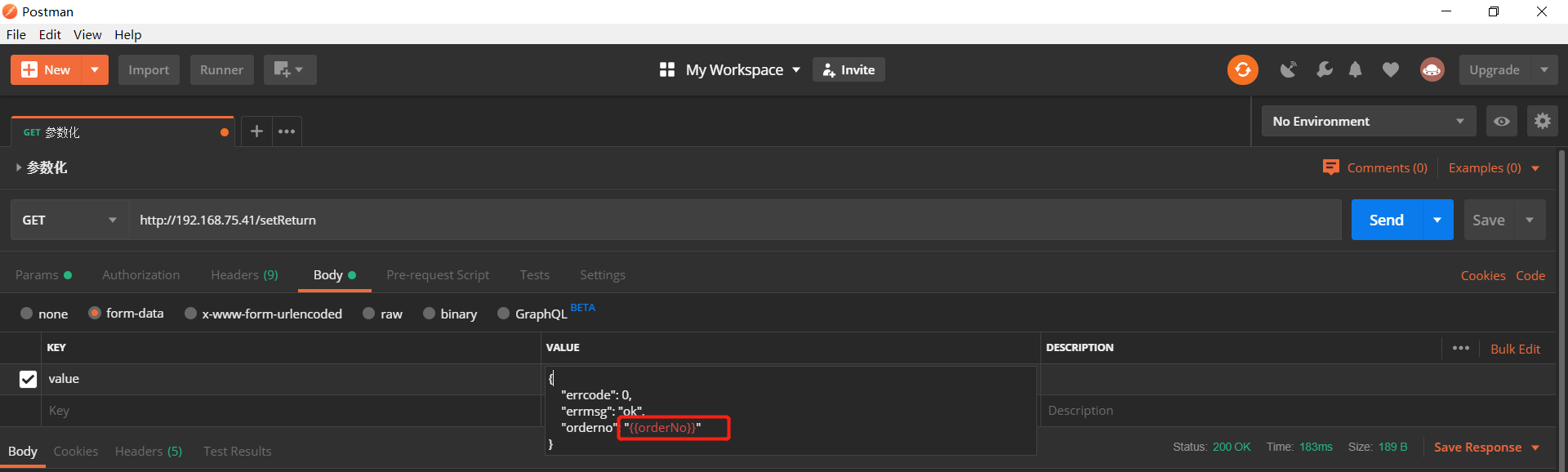1568x472 pixels.
Task: Switch to the Pre-request Script tab
Action: (438, 275)
